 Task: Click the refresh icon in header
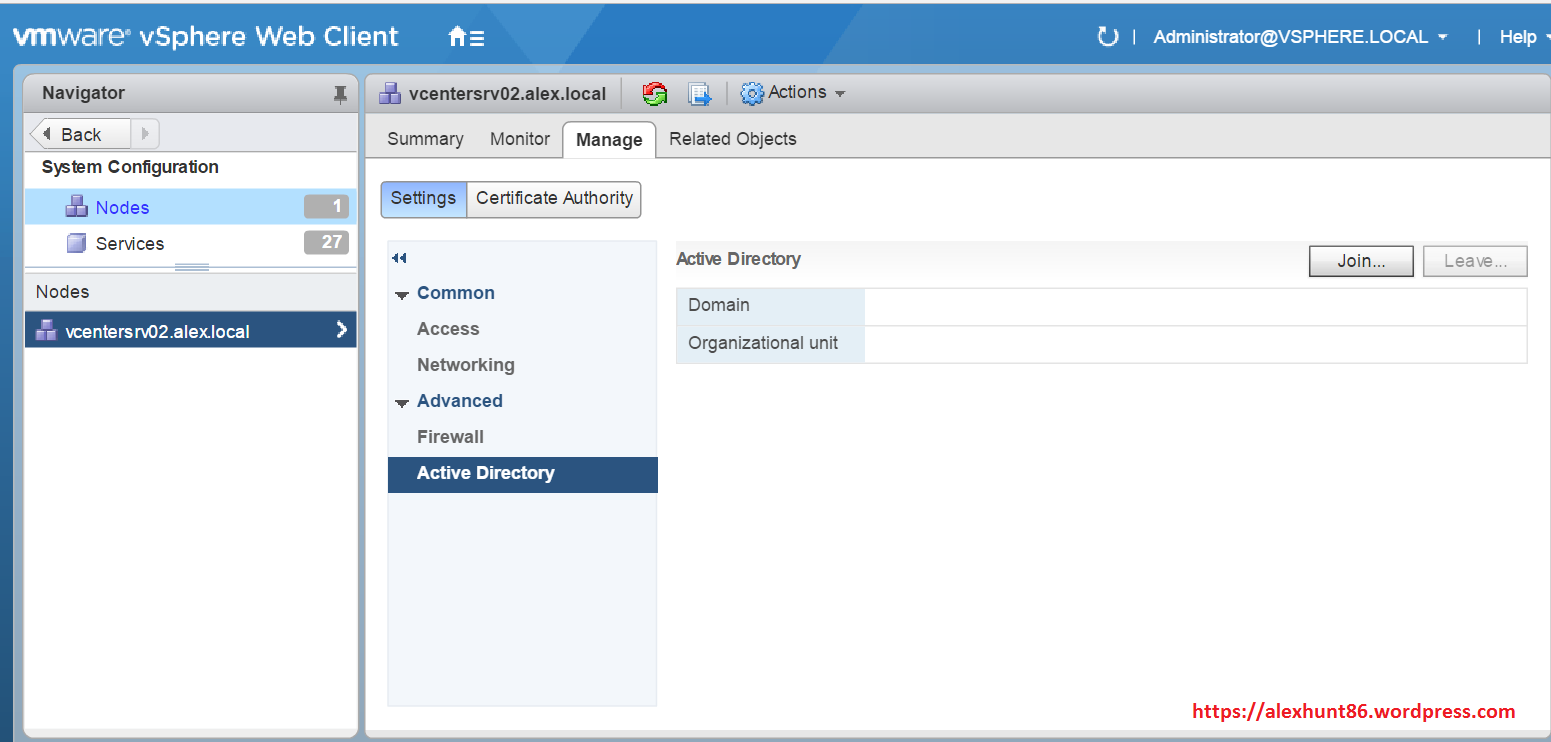[x=1107, y=37]
